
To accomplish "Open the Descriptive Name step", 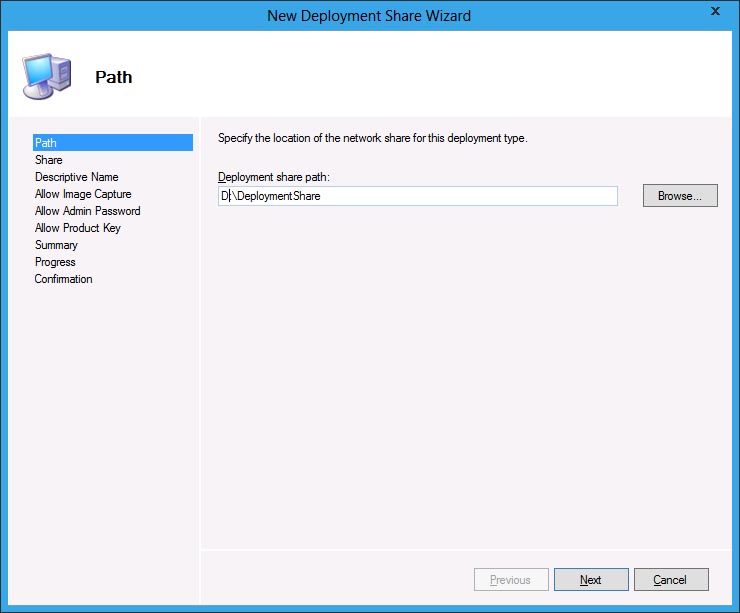I will coord(76,177).
